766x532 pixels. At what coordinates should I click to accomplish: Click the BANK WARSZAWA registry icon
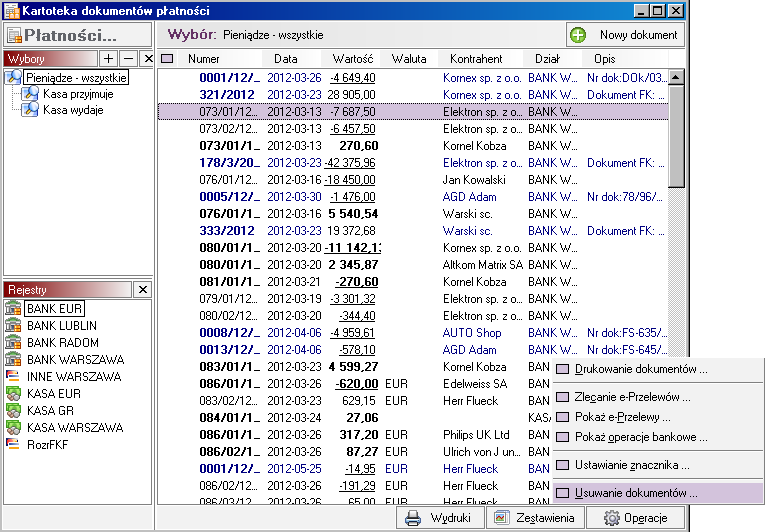[x=13, y=360]
